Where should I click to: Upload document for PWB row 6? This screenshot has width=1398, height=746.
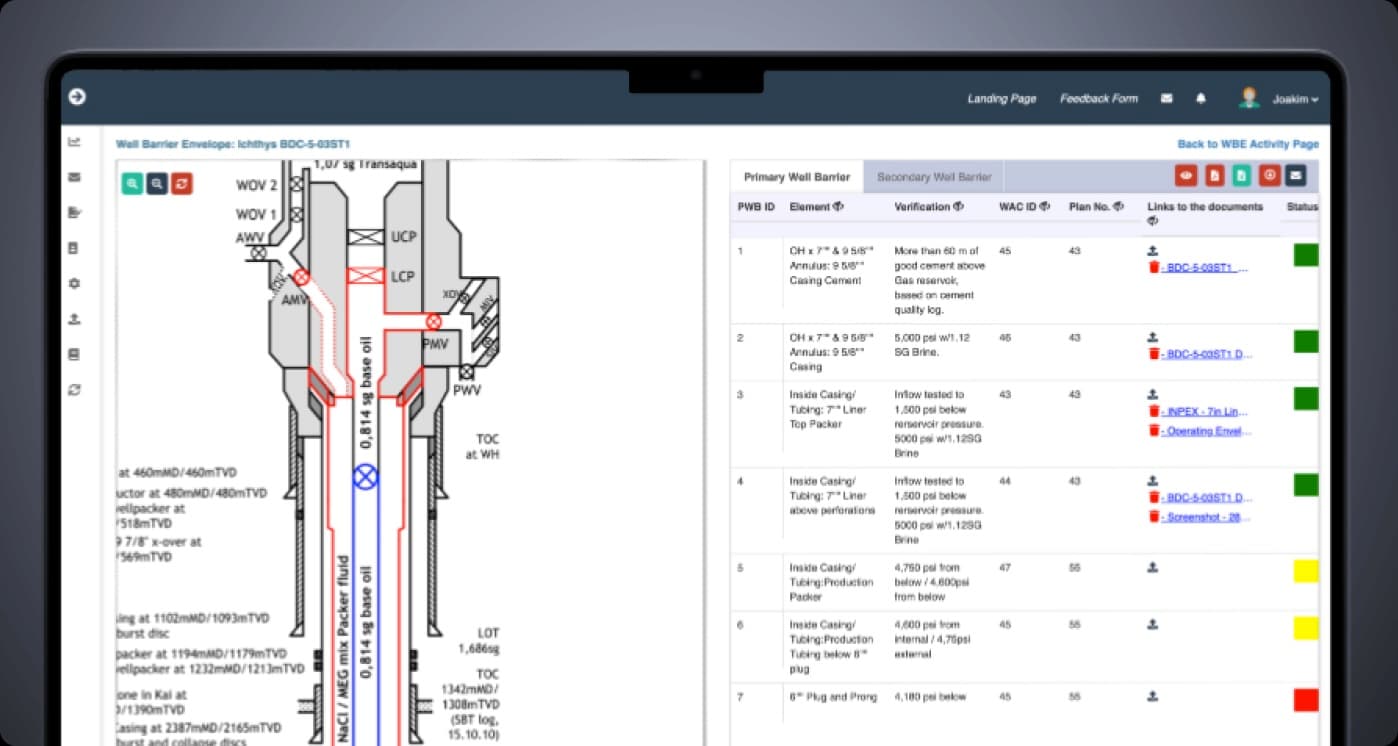(1152, 624)
